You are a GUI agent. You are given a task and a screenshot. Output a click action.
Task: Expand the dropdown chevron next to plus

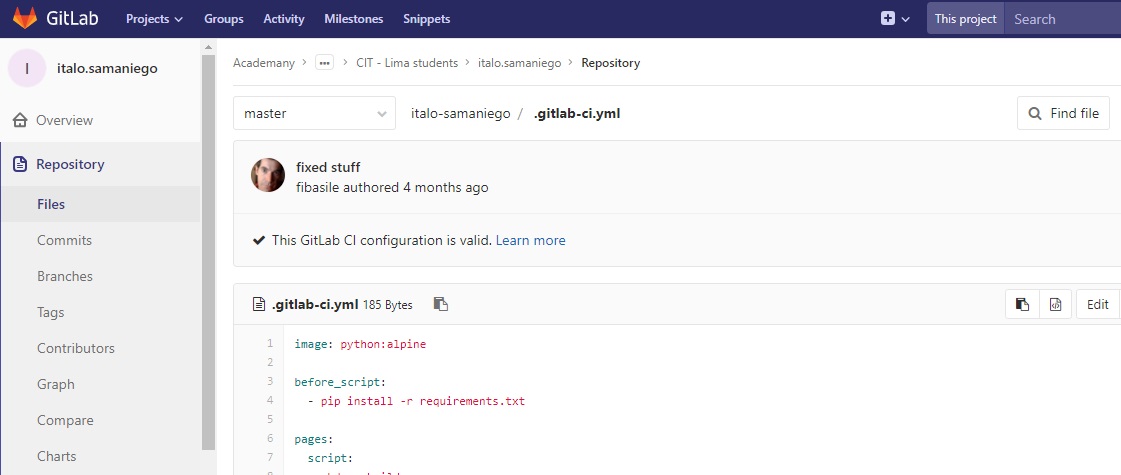(x=905, y=19)
